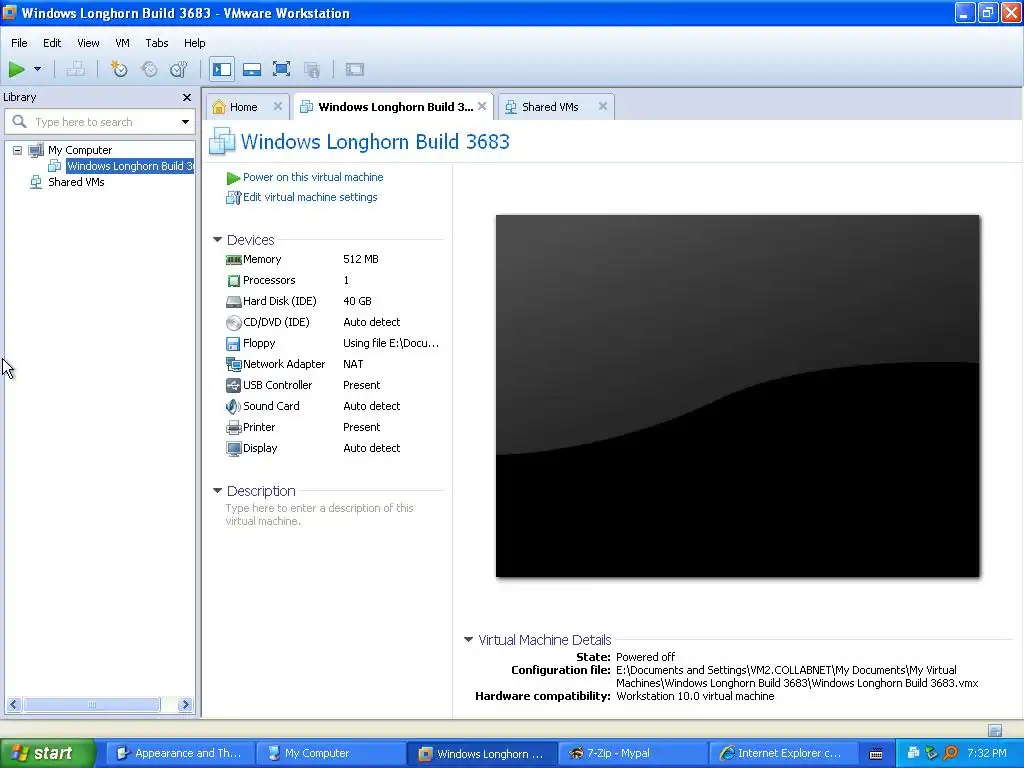Screen dimensions: 1024x768
Task: Select Windows Longhorn Build in library tree
Action: tap(130, 166)
